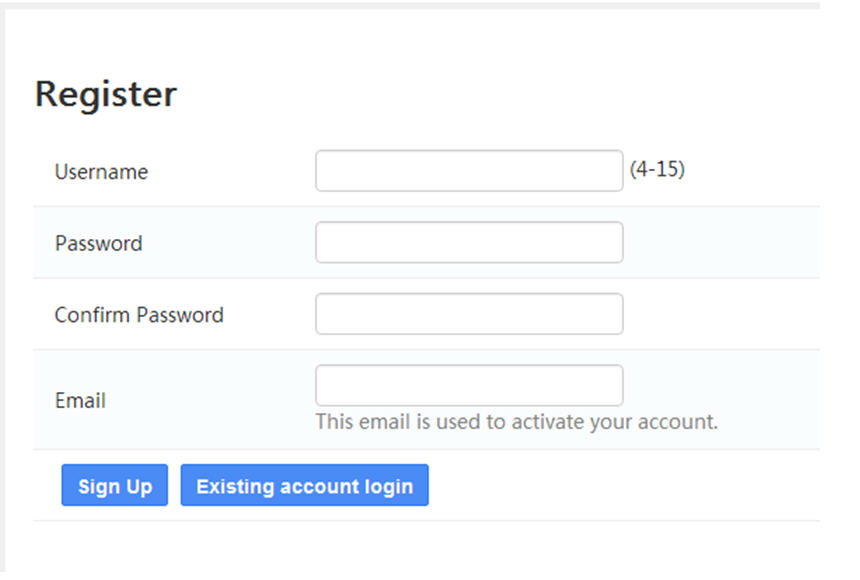Click the (4-15) username length hint

pos(657,169)
